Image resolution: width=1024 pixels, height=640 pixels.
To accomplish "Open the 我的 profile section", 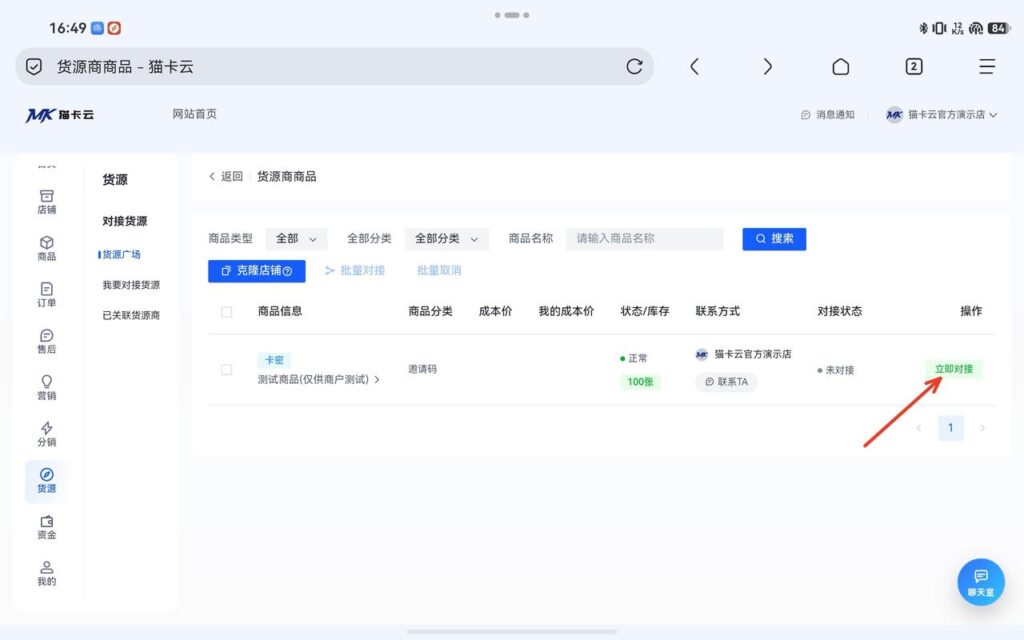I will [x=46, y=573].
